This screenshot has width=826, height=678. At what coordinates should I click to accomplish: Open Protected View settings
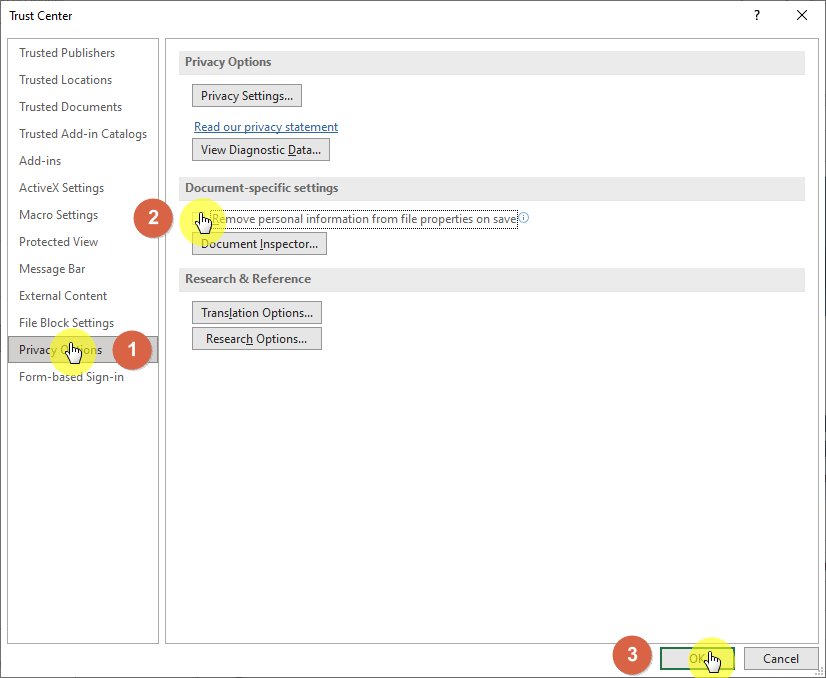58,242
